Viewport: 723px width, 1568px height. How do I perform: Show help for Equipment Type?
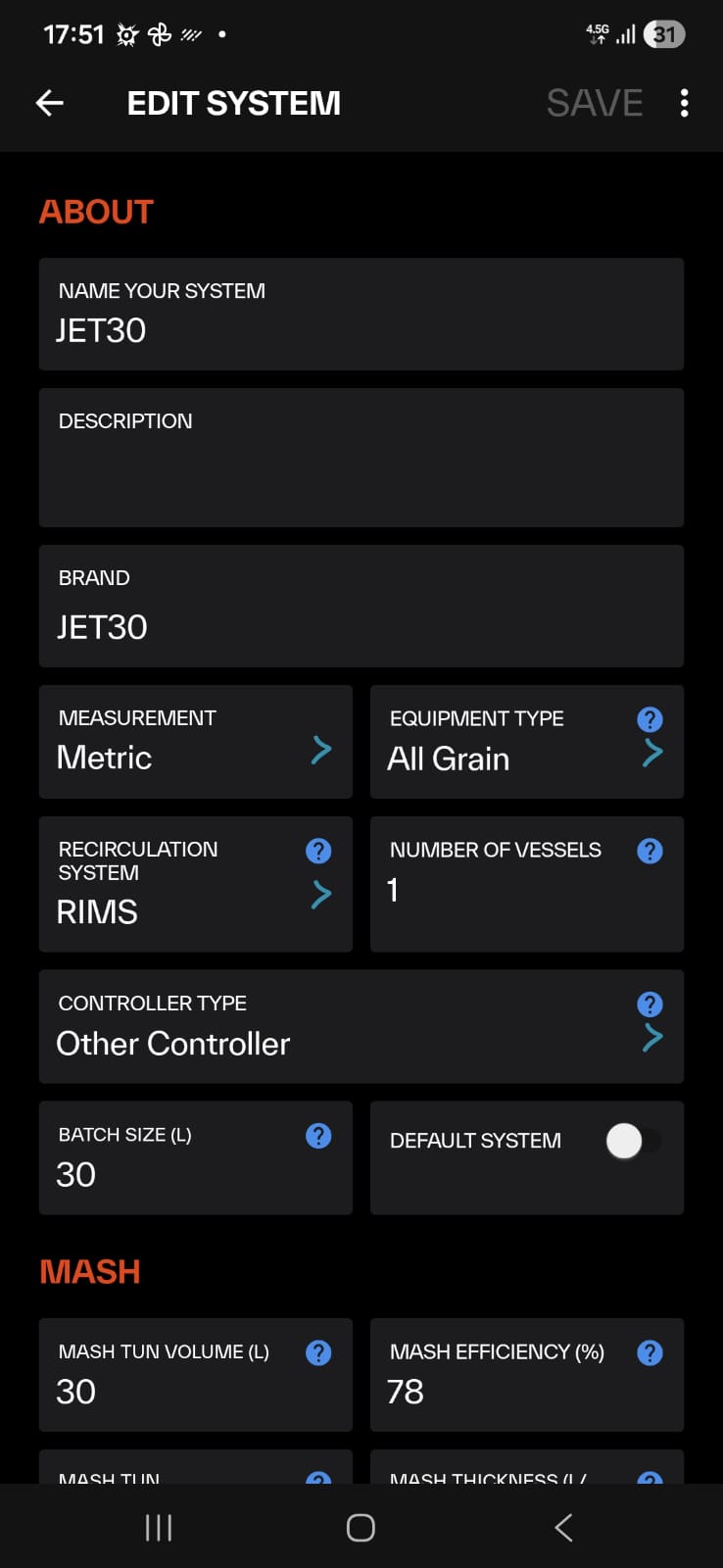point(650,719)
